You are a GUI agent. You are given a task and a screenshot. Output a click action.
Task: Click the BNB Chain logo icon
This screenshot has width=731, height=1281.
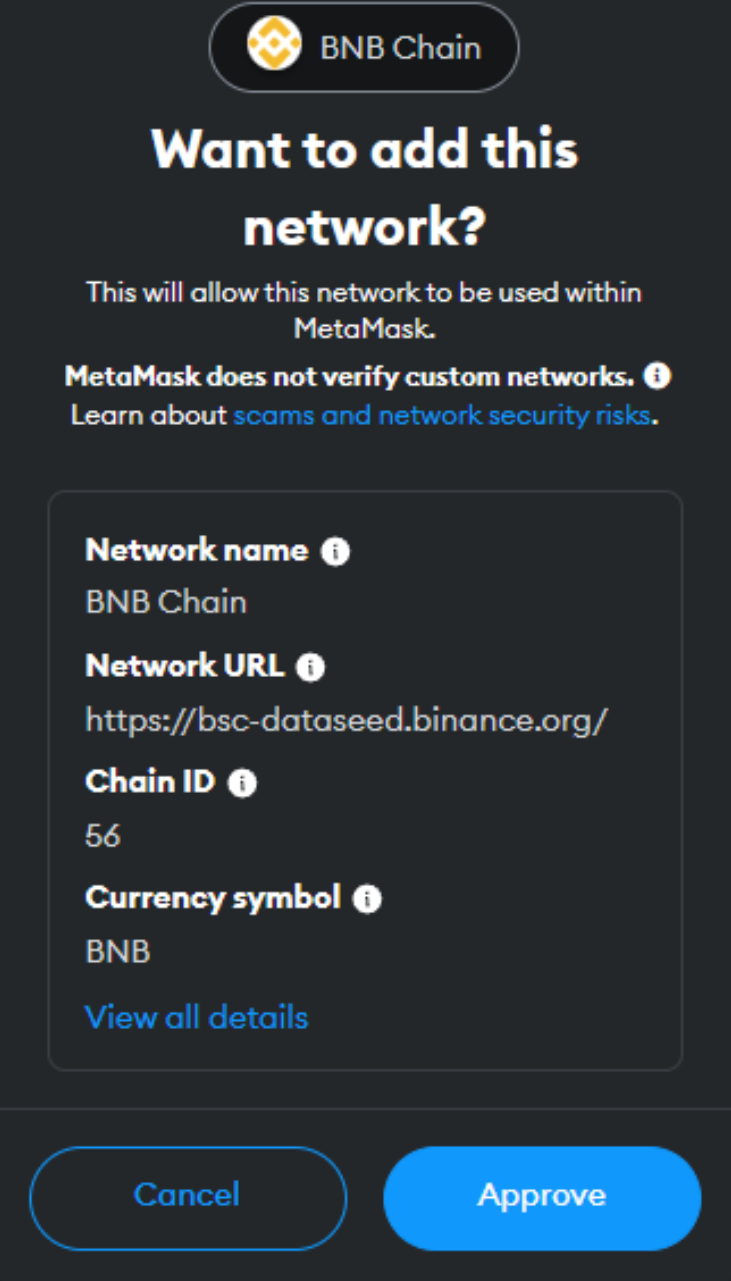274,48
